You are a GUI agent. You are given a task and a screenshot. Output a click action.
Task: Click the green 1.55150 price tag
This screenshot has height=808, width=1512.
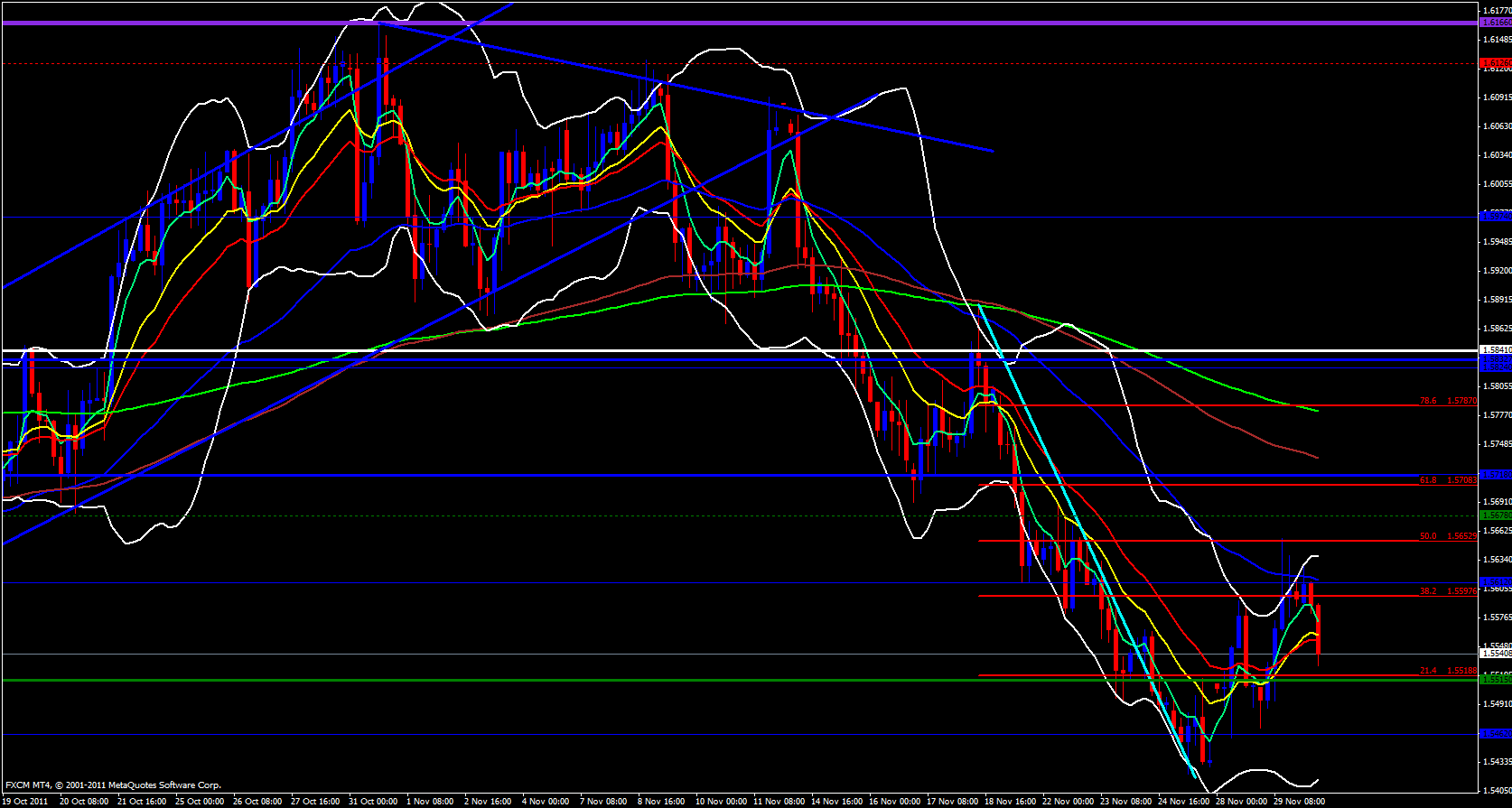tap(1495, 680)
